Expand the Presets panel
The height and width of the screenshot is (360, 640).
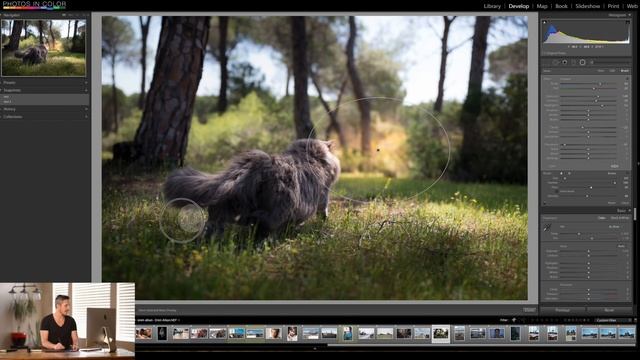coord(2,82)
